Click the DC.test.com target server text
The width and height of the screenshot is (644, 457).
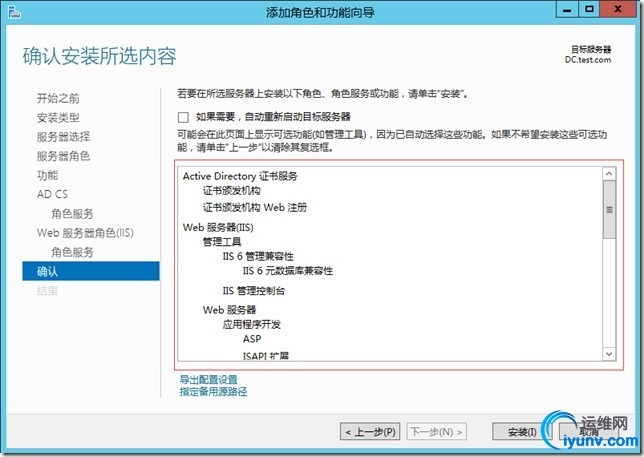(588, 60)
